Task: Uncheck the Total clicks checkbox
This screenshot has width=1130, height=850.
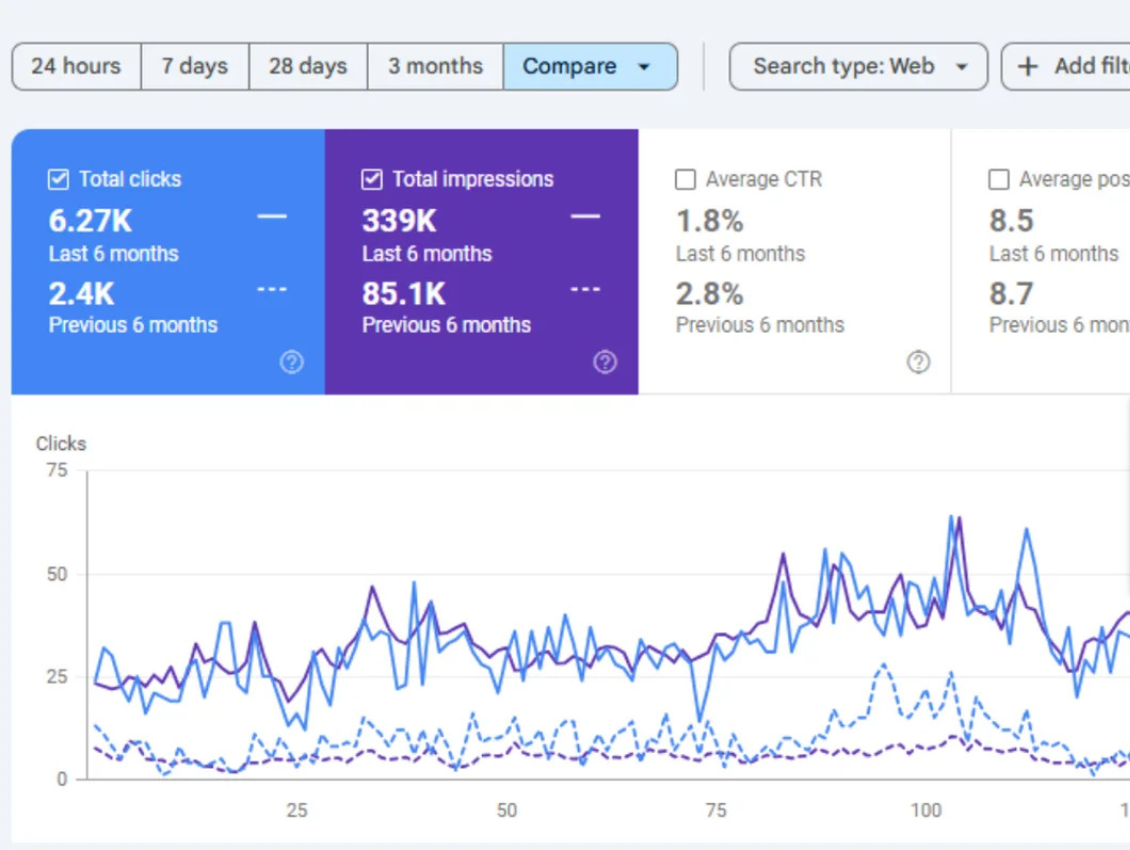Action: pos(57,179)
